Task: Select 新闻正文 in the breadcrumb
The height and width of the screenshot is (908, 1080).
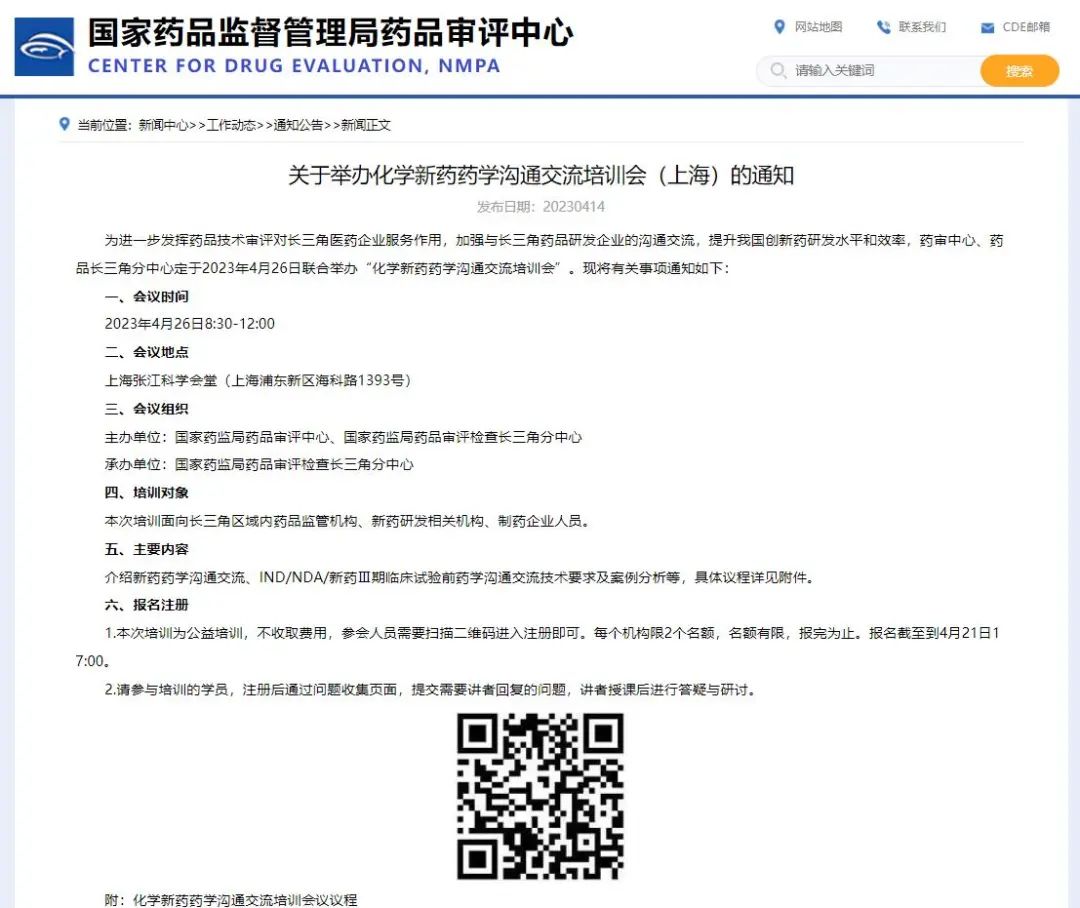Action: pyautogui.click(x=366, y=125)
